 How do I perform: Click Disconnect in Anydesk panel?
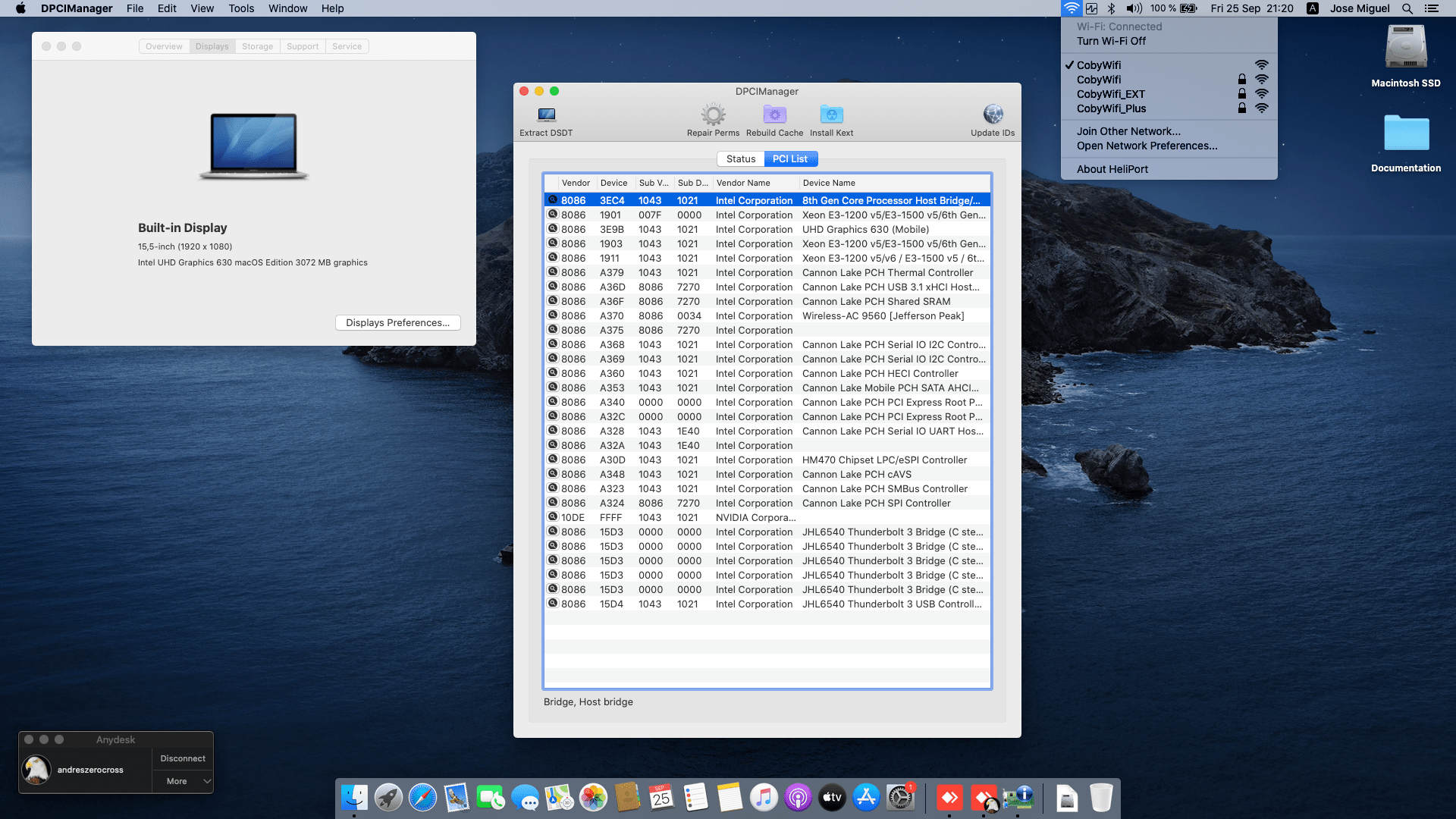tap(183, 758)
